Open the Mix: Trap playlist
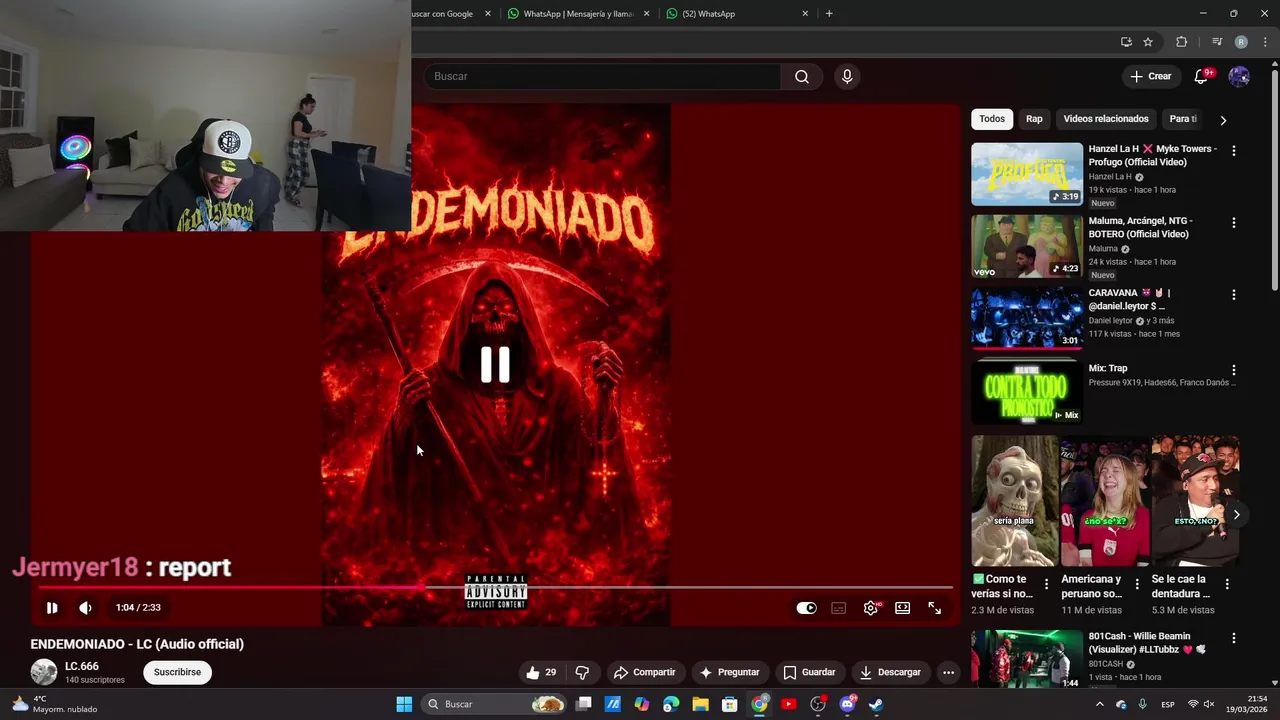The width and height of the screenshot is (1280, 720). click(1027, 391)
